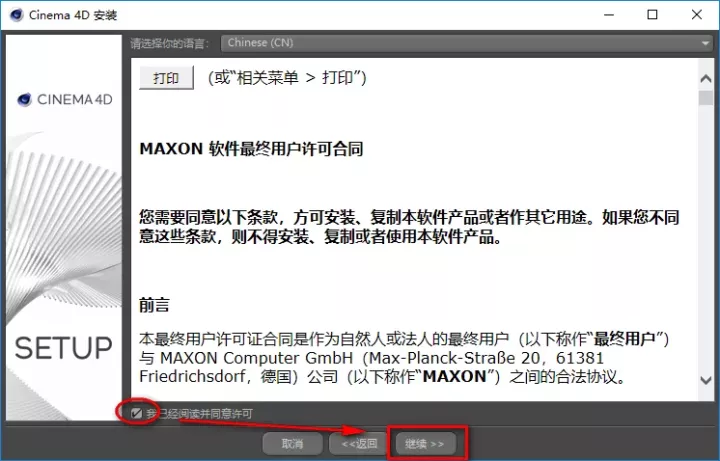720x461 pixels.
Task: Click the license scrollbar thumb
Action: 705,98
